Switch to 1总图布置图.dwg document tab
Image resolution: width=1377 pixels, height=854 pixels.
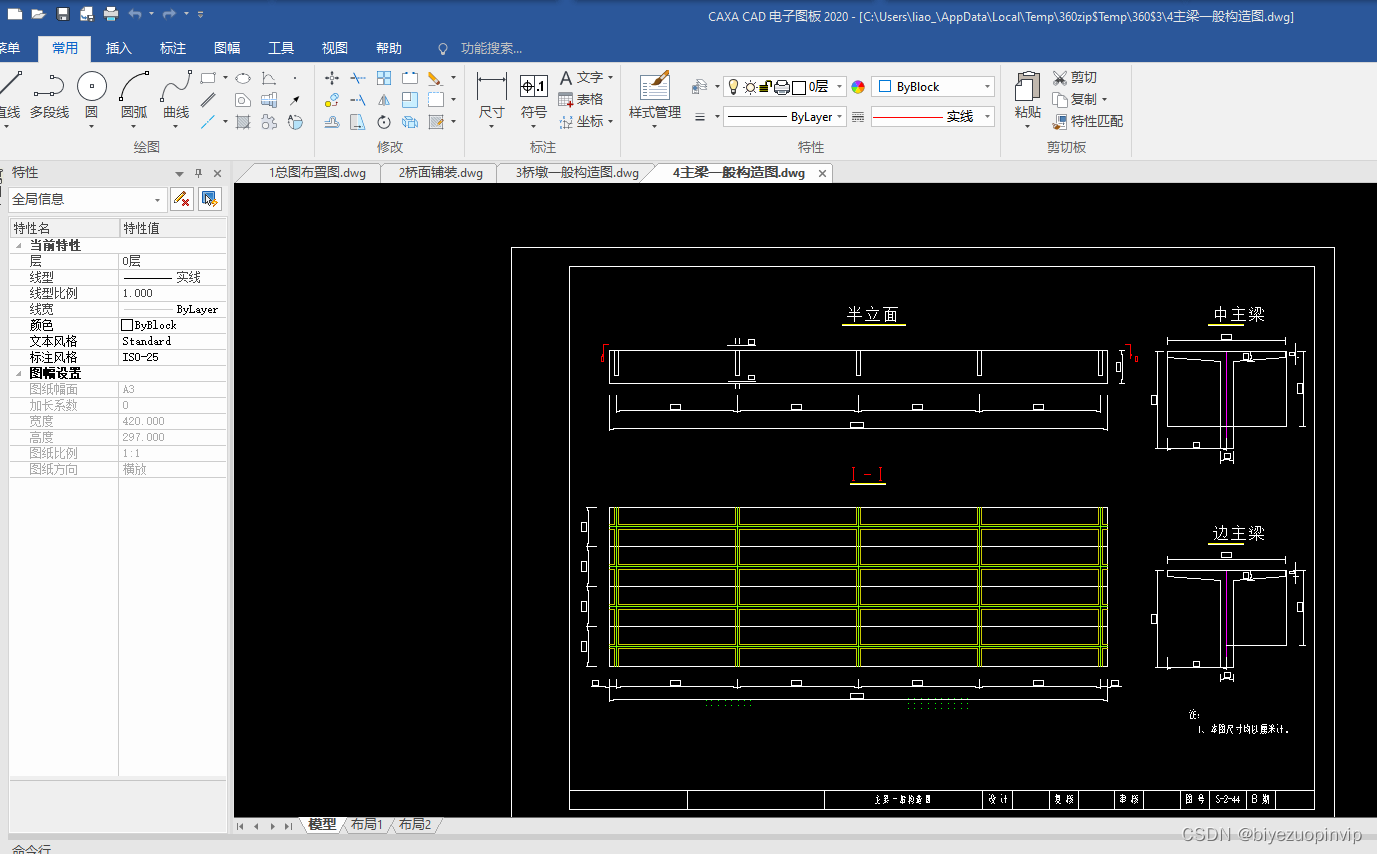coord(317,173)
